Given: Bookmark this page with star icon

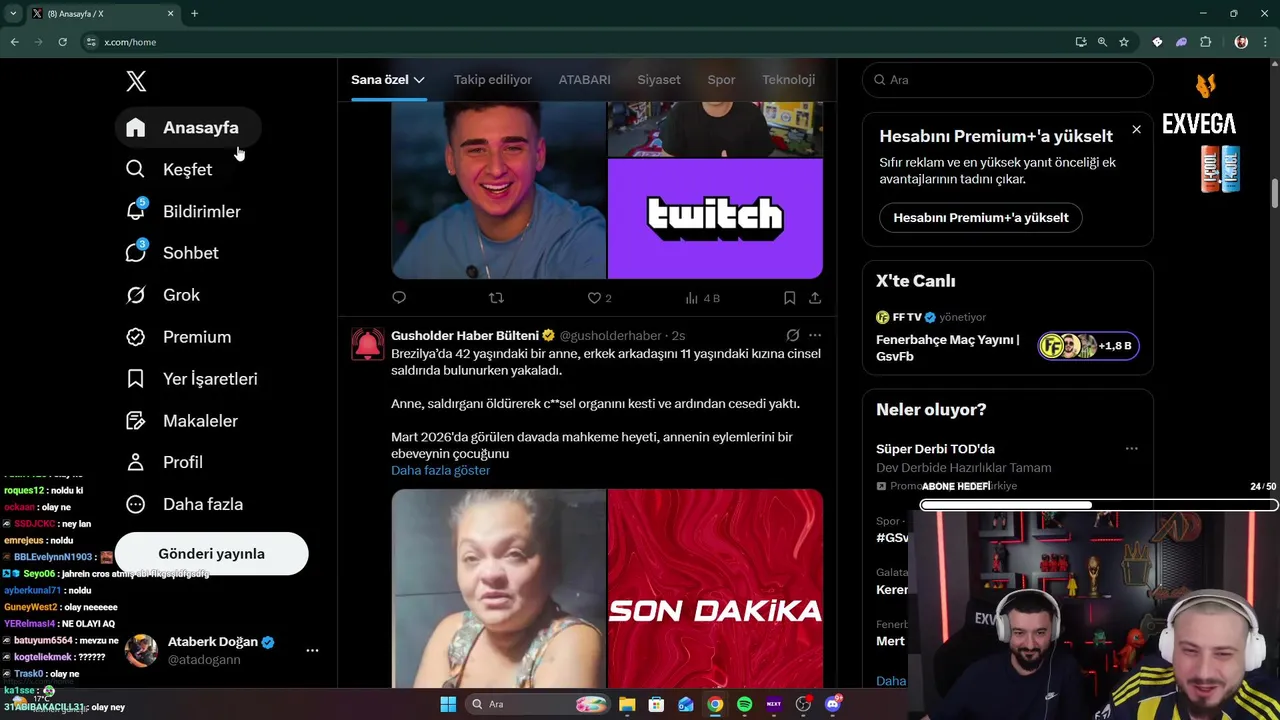Looking at the screenshot, I should tap(1124, 42).
